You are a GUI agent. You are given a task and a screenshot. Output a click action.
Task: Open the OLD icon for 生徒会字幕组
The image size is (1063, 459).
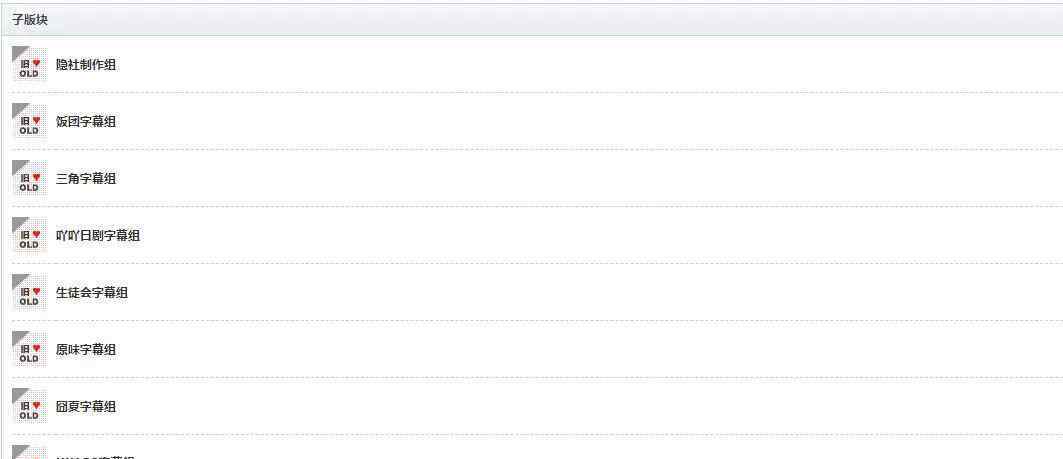tap(29, 292)
